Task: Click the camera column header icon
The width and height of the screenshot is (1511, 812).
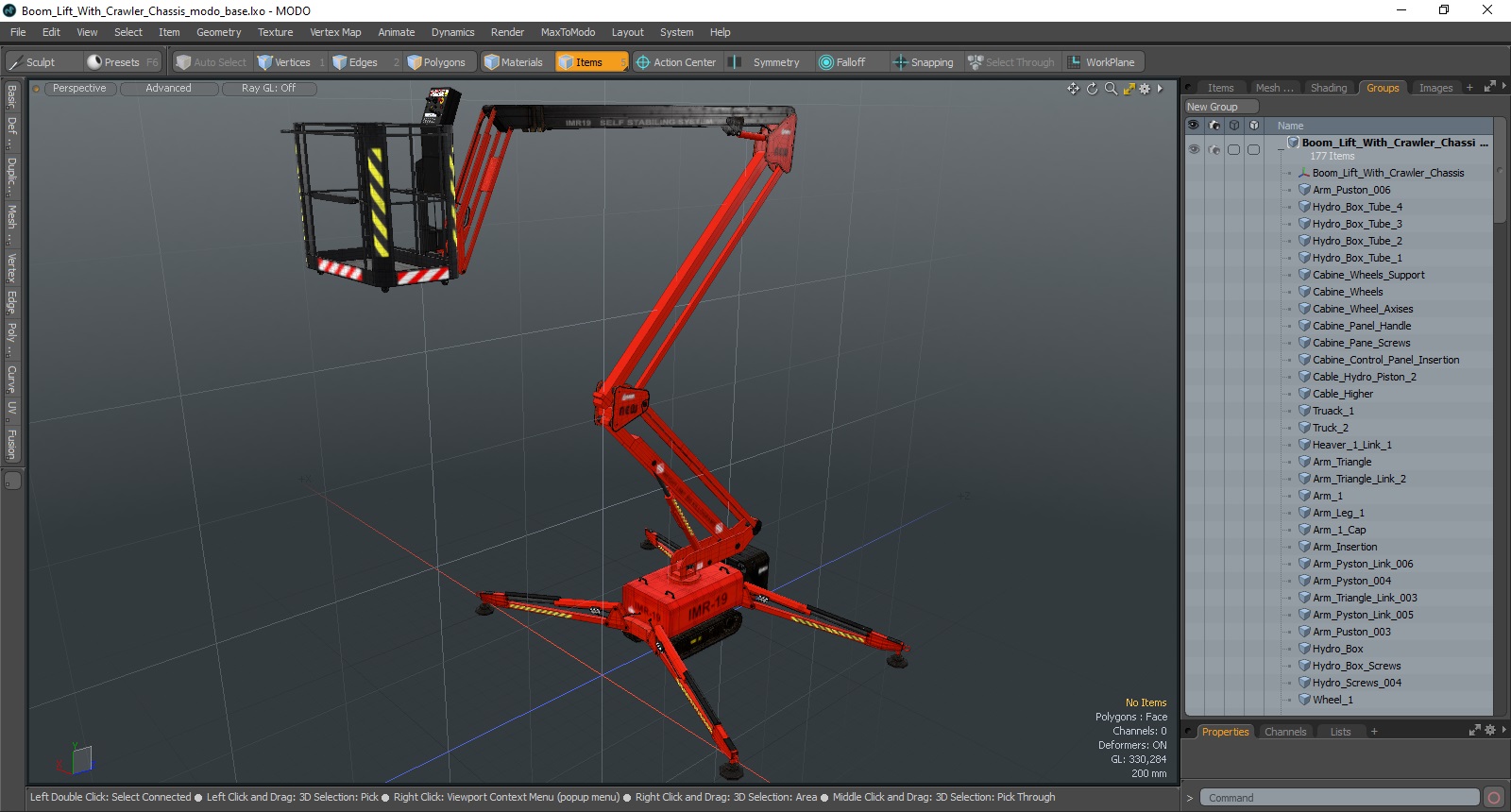Action: 1214,125
